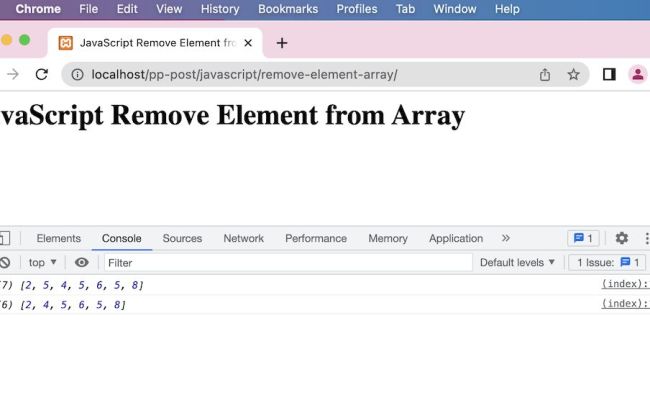Open the top JavaScript context dropdown
The height and width of the screenshot is (400, 650).
tap(42, 262)
